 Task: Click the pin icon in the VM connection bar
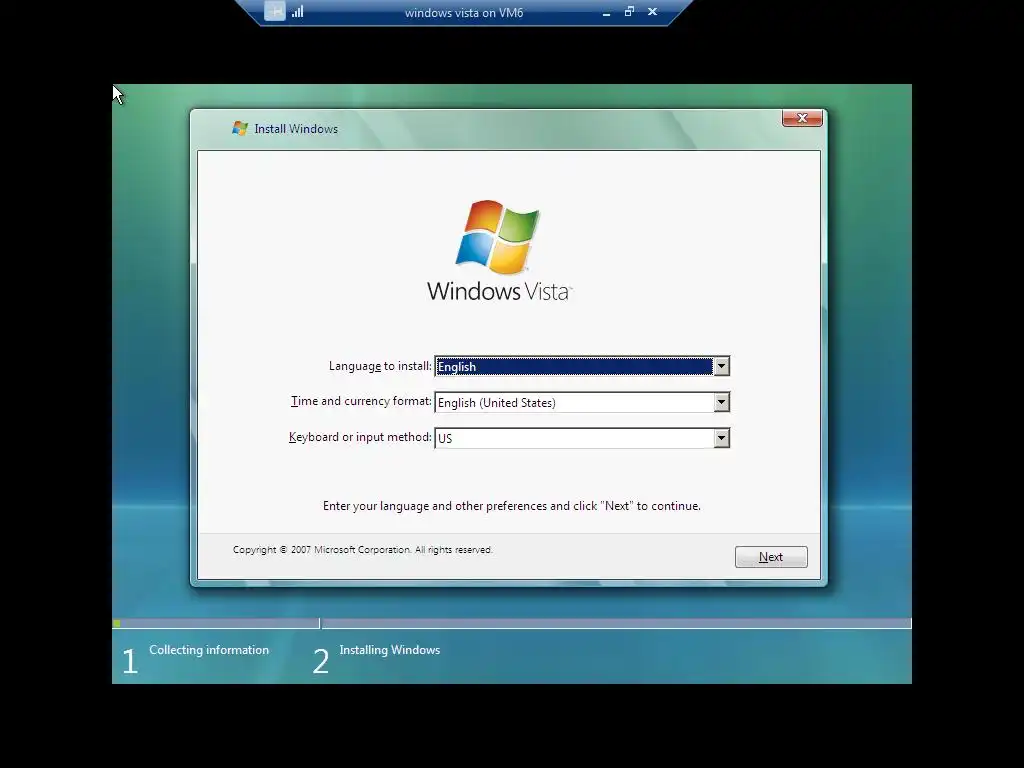(275, 11)
